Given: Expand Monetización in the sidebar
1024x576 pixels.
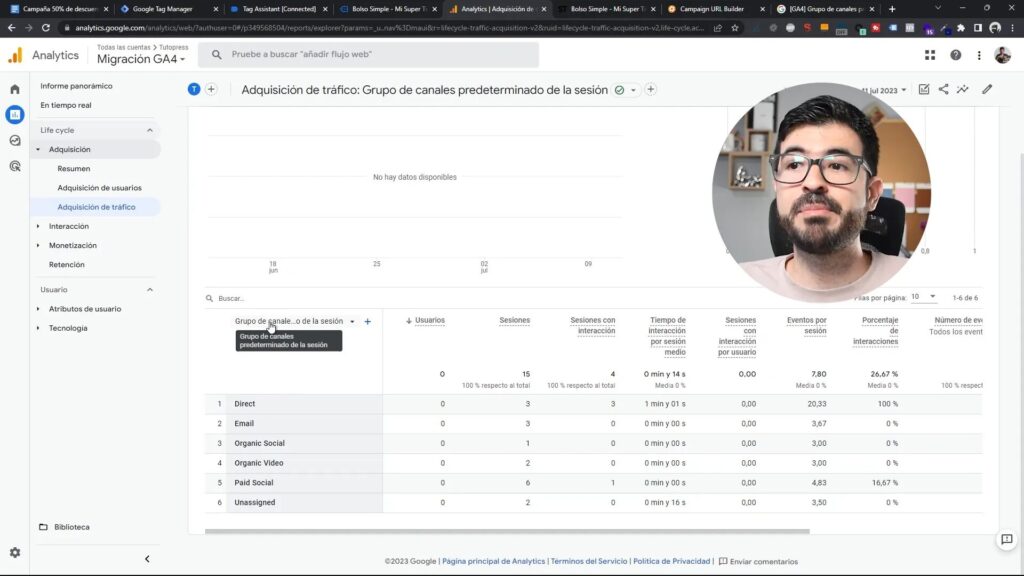Looking at the screenshot, I should [38, 246].
